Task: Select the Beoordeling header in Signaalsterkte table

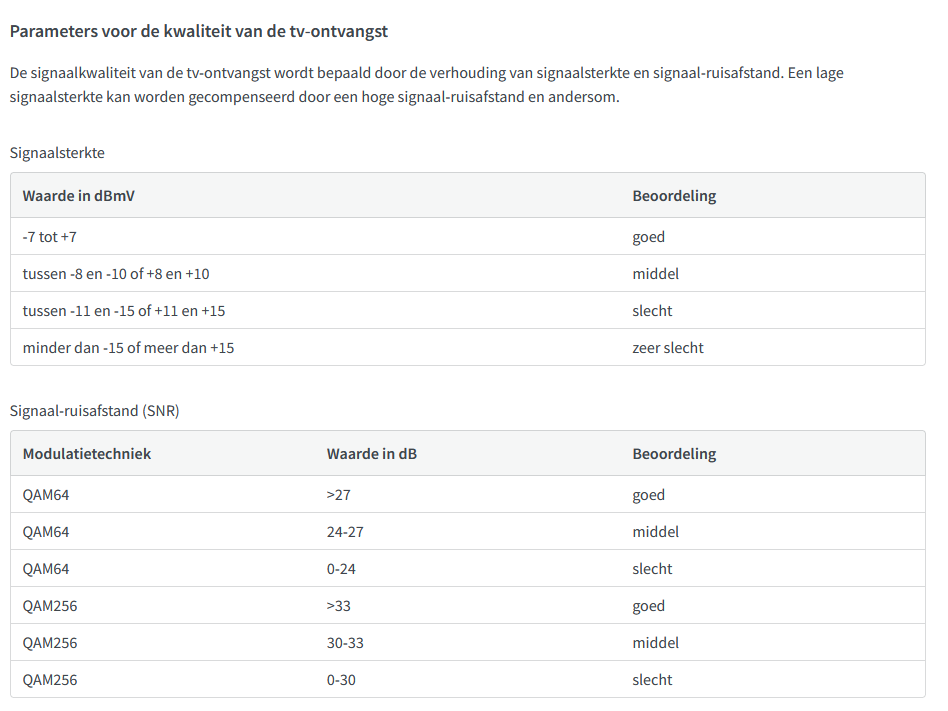Action: [x=674, y=196]
